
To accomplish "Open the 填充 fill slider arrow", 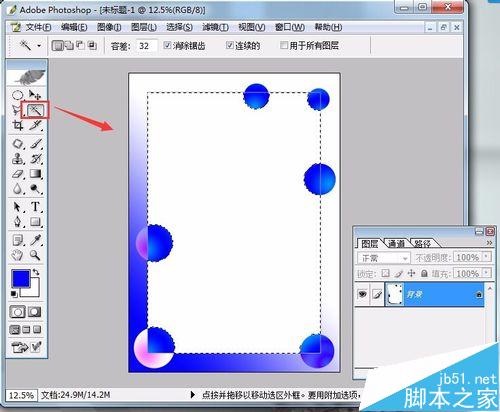I will (x=487, y=273).
